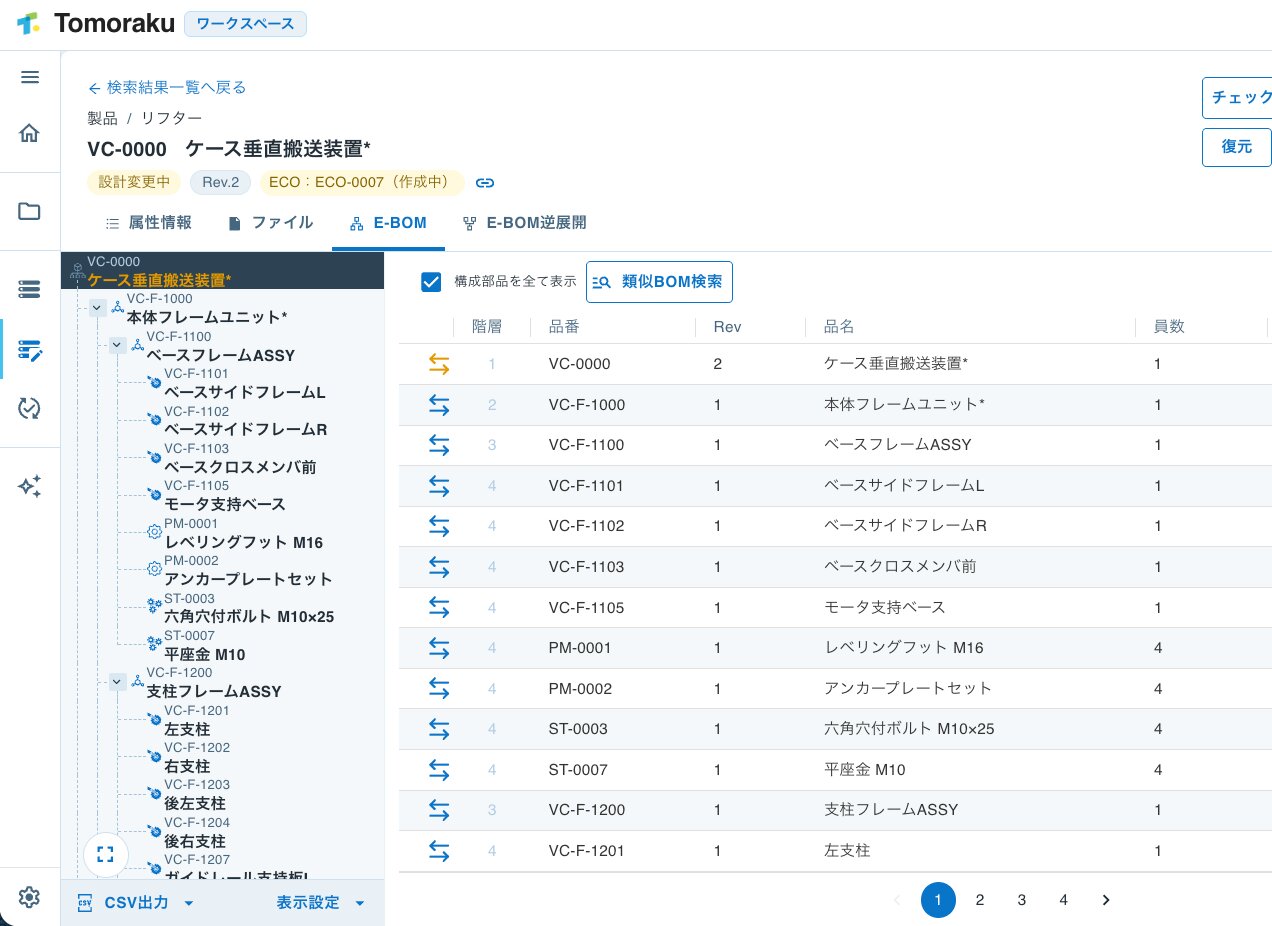Go to the home icon in sidebar
Viewport: 1272px width, 926px height.
coord(30,133)
